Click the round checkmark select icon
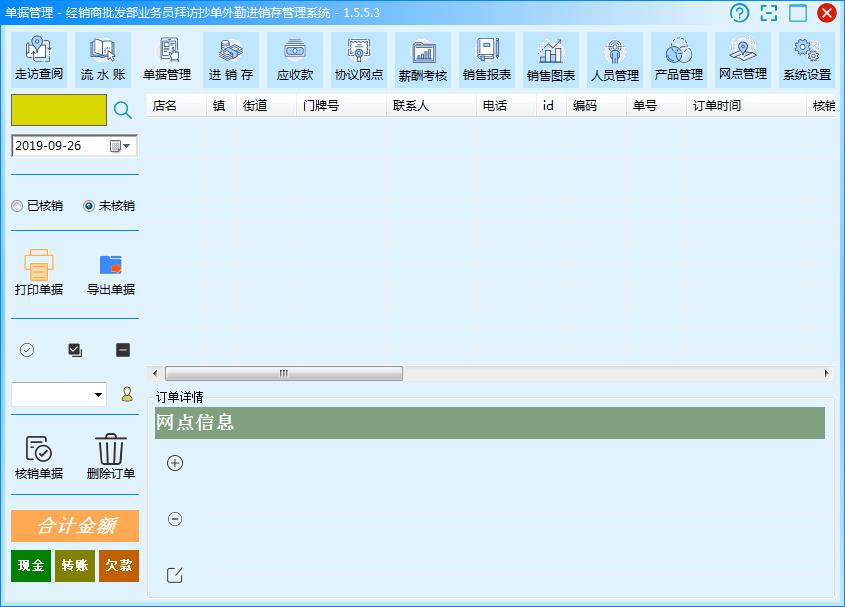 coord(27,350)
